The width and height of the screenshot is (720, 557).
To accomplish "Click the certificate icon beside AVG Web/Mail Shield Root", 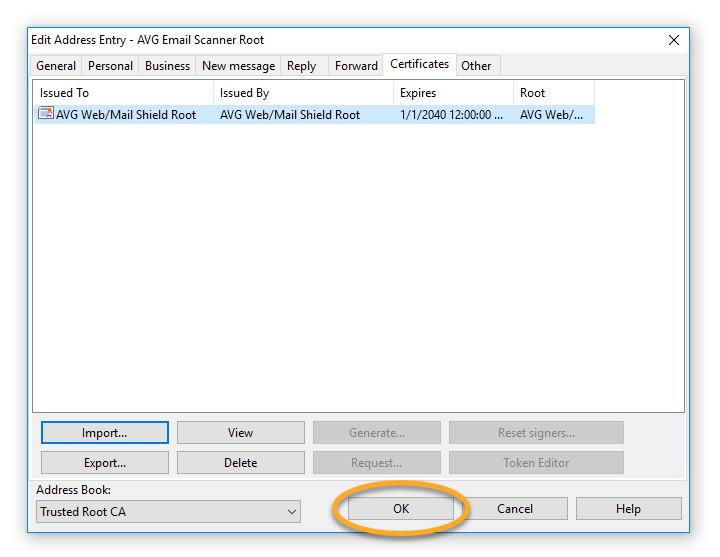I will (x=45, y=113).
